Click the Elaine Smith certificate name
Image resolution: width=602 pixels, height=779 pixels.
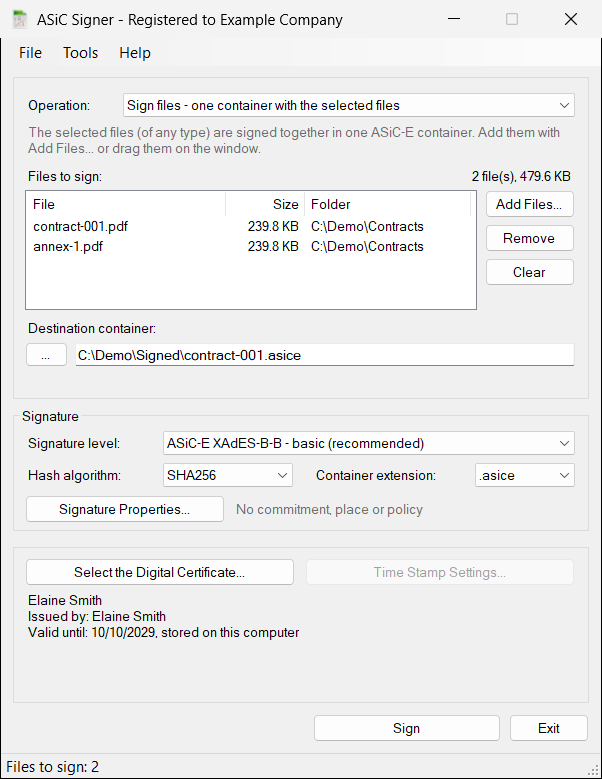(x=65, y=600)
